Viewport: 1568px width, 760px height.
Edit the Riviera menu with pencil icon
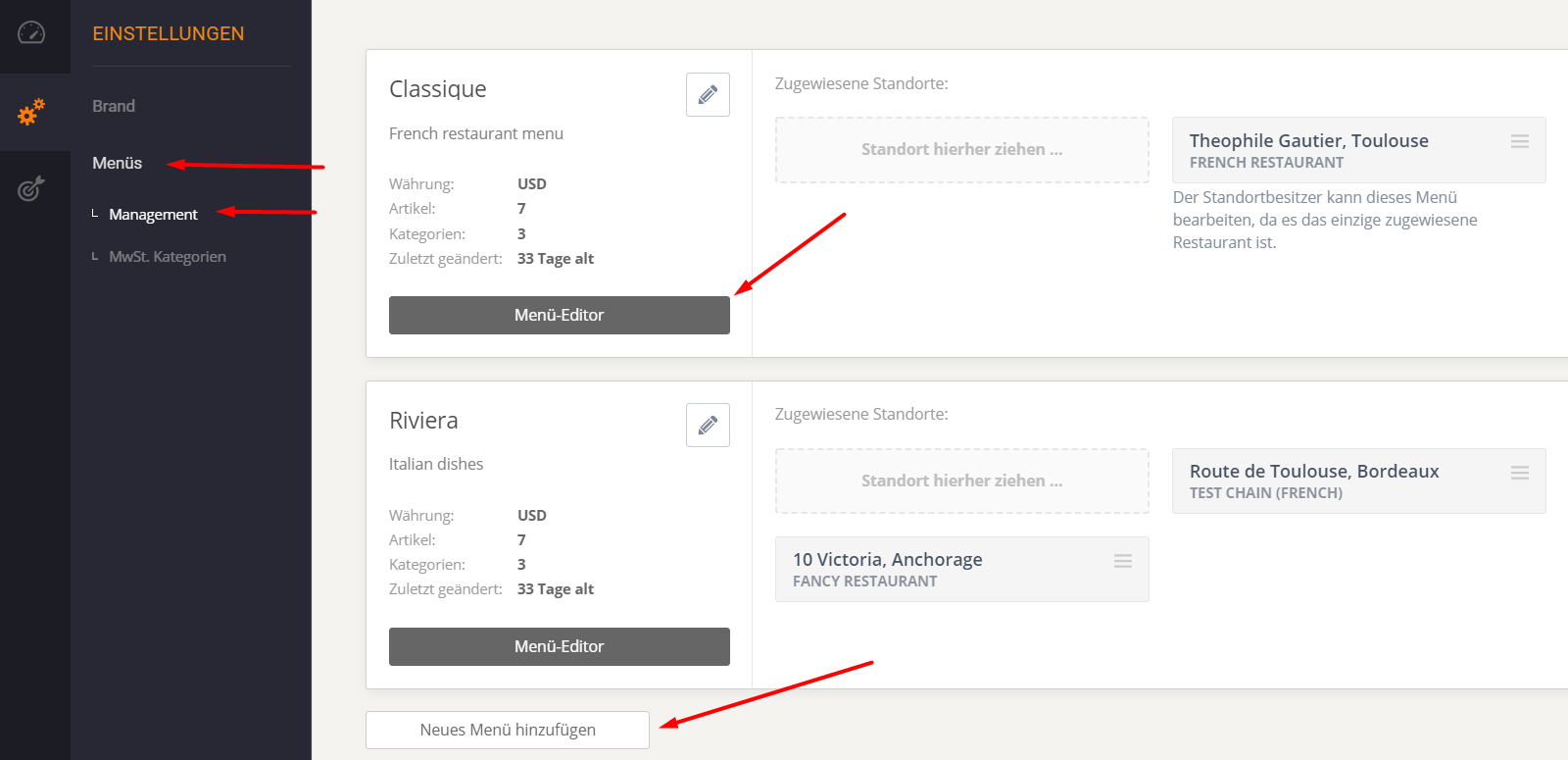[708, 425]
